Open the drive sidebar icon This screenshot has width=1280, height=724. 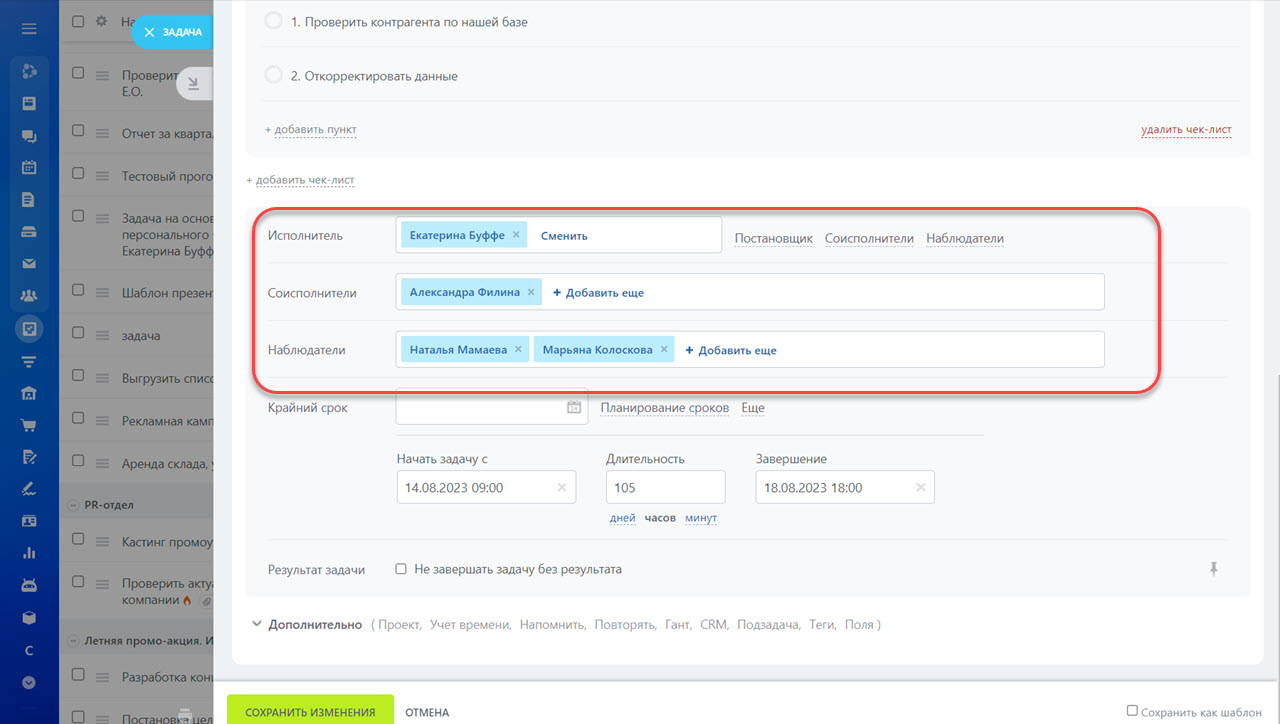pos(29,232)
